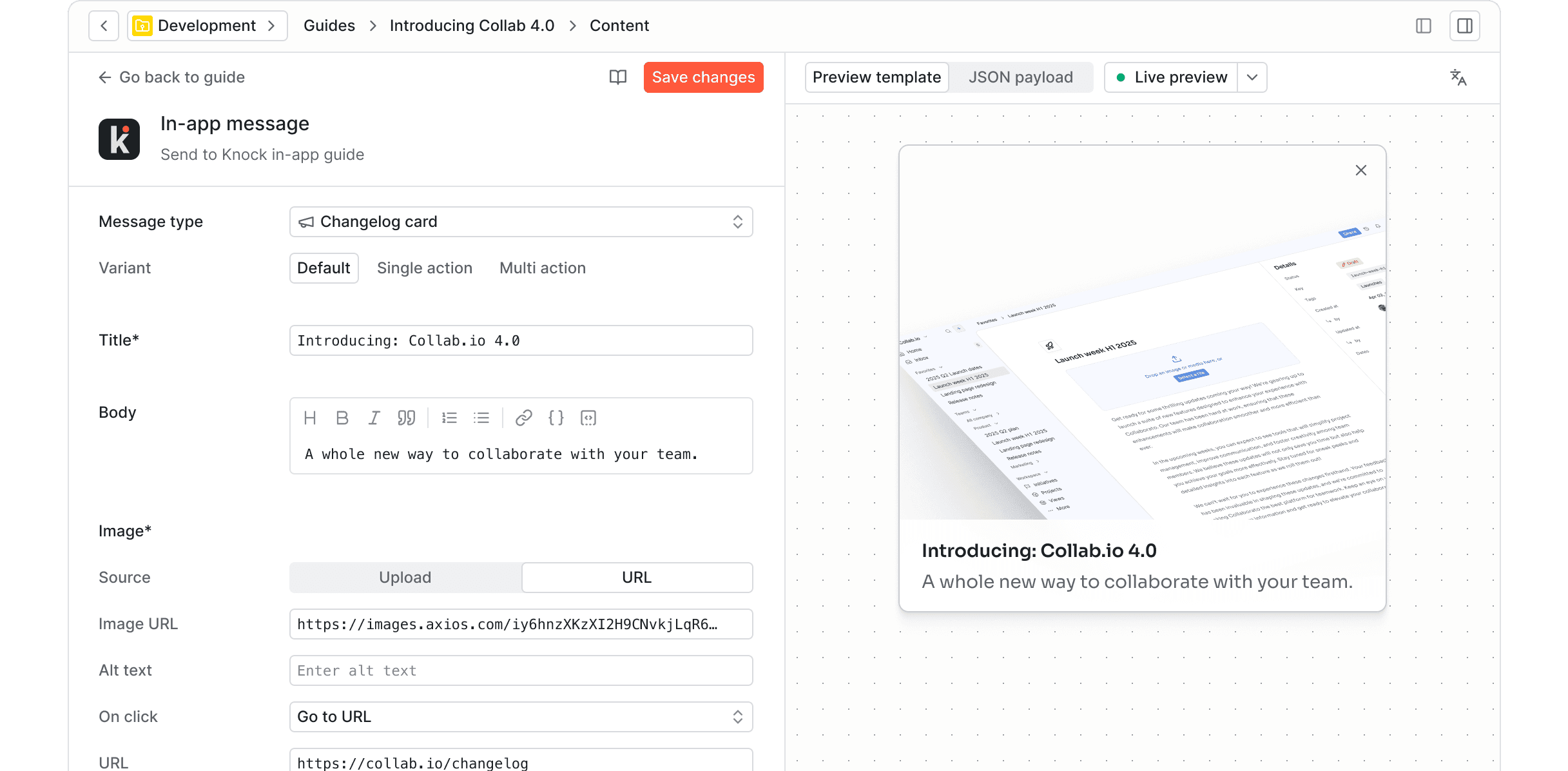Insert a variable using curly braces icon
1568x771 pixels.
coord(556,418)
